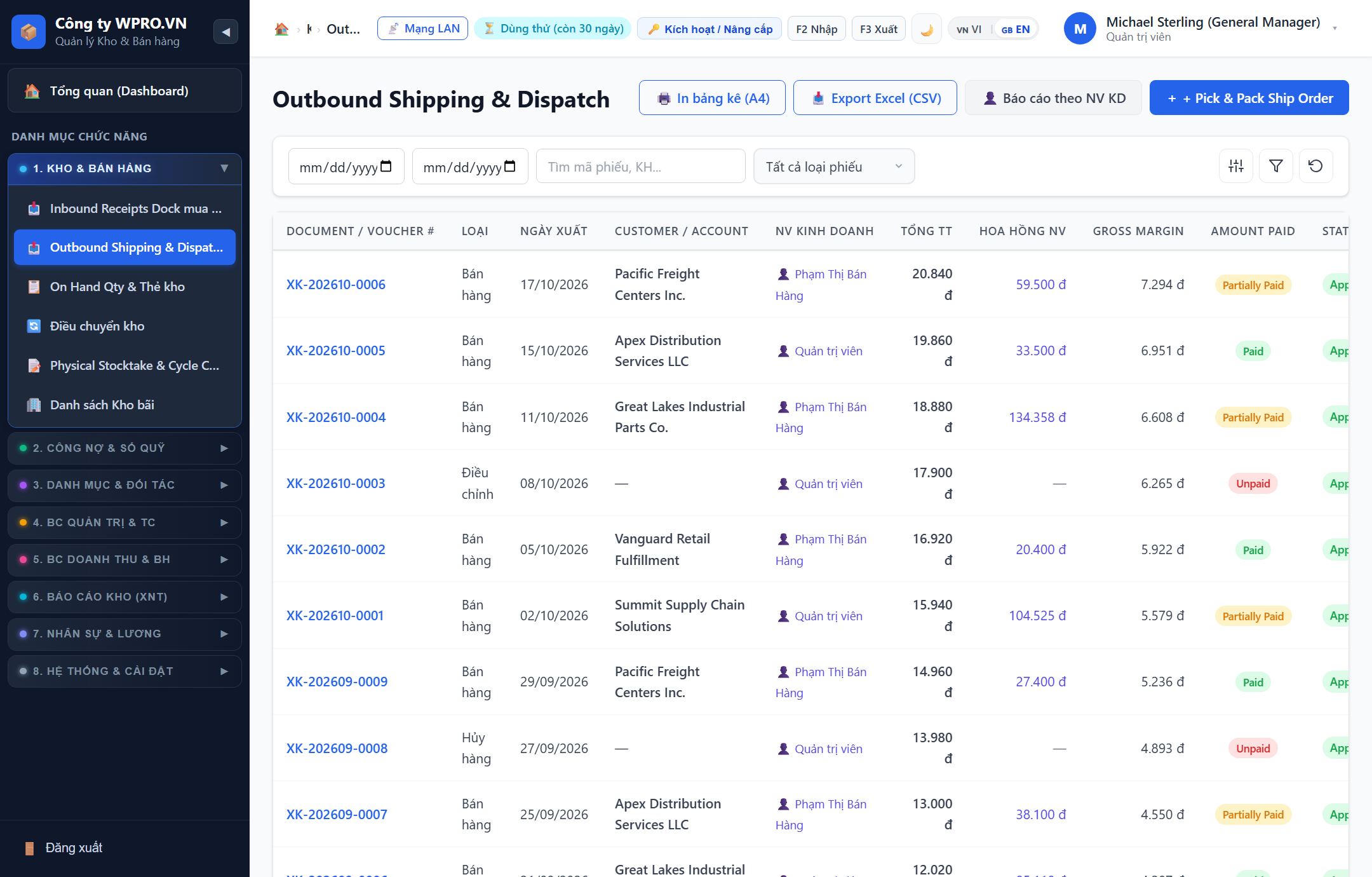Open On Hand Qty & Thẻ kho
1372x877 pixels.
(124, 287)
